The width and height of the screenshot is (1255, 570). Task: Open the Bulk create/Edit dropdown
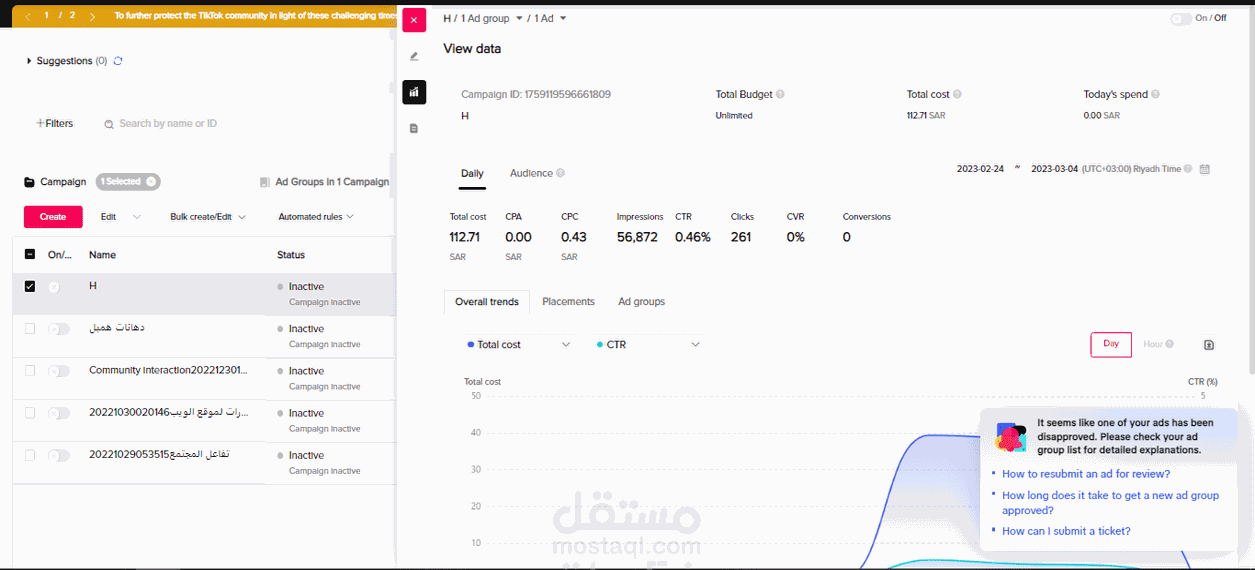208,217
